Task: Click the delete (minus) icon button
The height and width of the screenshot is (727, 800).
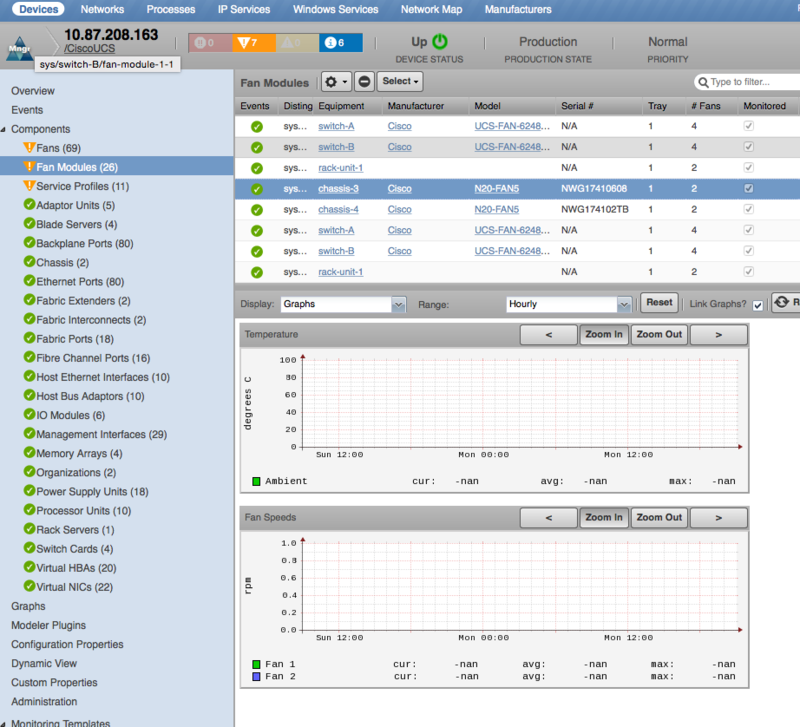Action: click(364, 82)
